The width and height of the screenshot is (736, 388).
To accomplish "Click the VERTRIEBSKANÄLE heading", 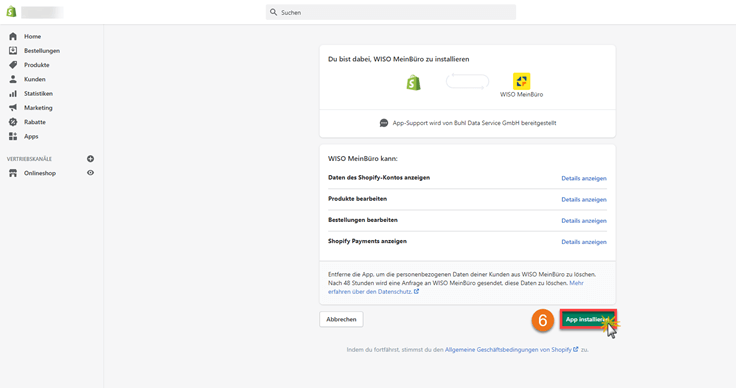I will pyautogui.click(x=29, y=159).
